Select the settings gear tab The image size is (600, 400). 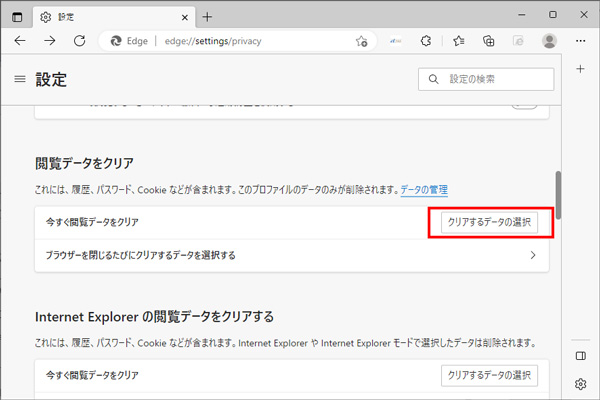point(114,17)
